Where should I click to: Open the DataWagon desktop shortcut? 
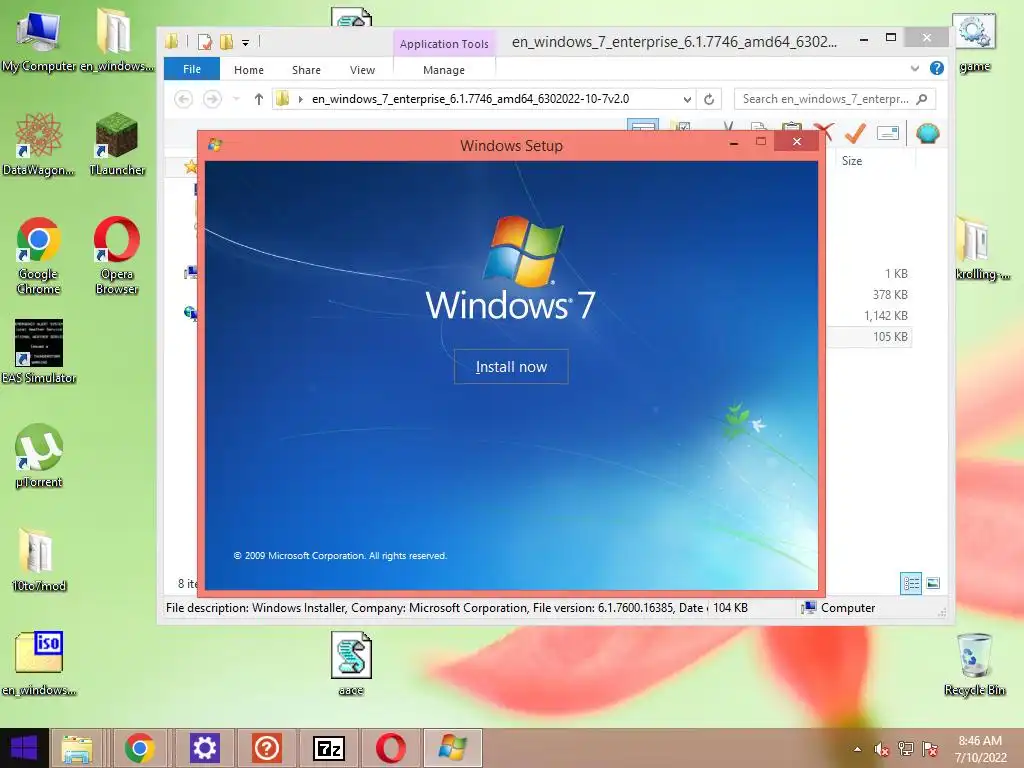[39, 144]
